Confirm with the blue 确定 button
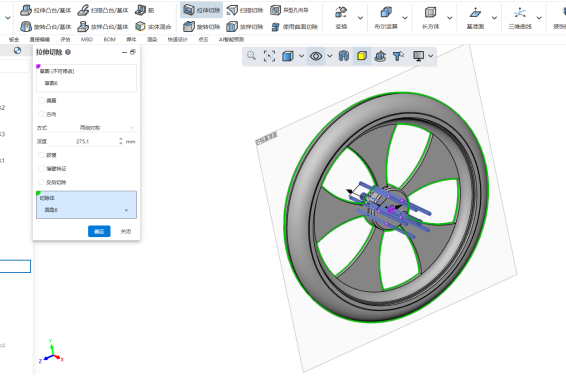 (99, 231)
